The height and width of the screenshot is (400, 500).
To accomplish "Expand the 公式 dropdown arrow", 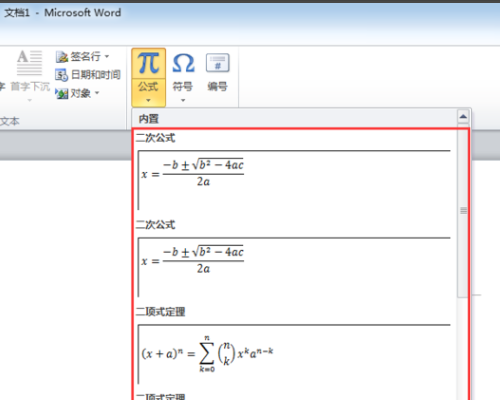I will tap(148, 100).
